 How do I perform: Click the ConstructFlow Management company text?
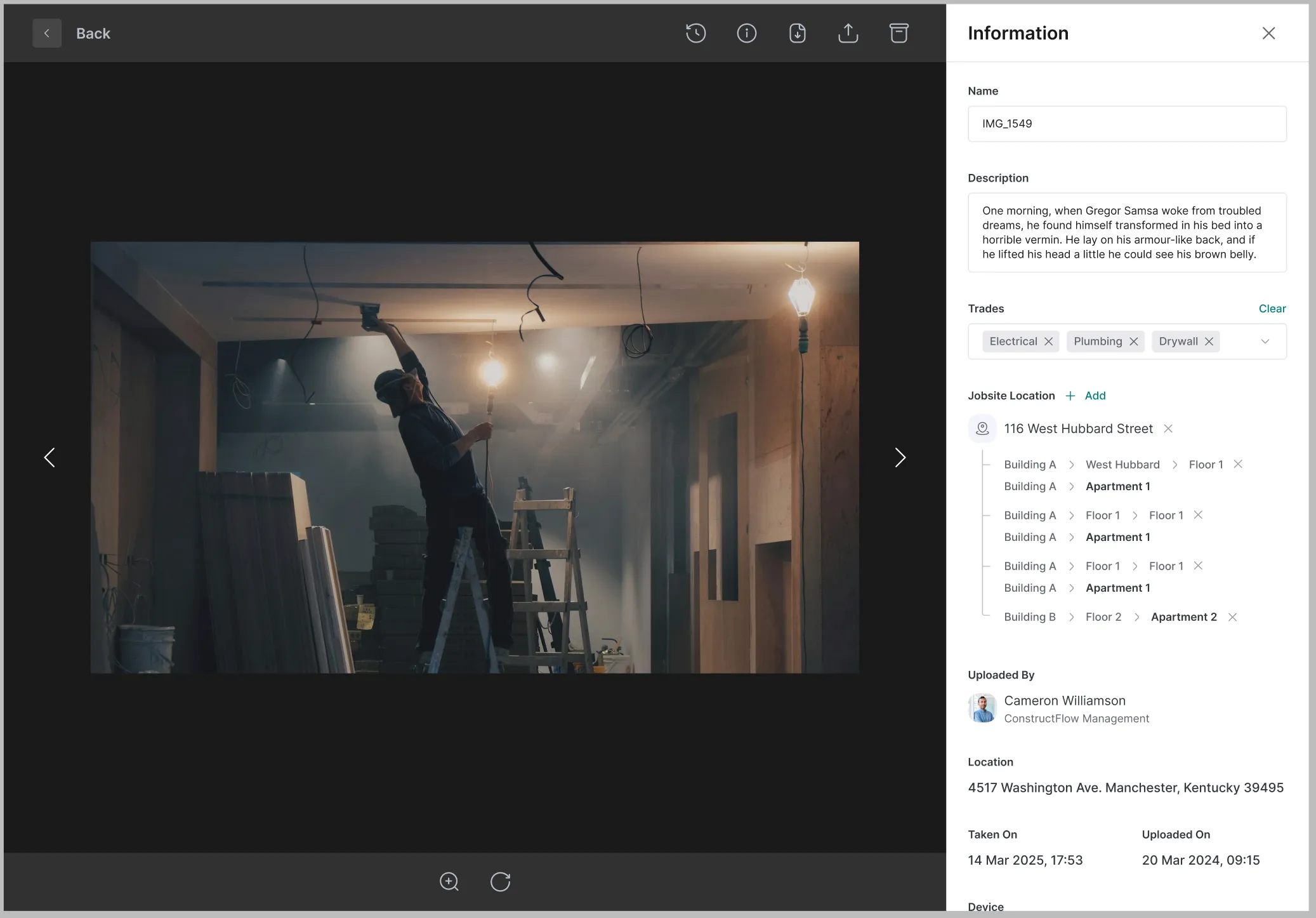point(1076,719)
